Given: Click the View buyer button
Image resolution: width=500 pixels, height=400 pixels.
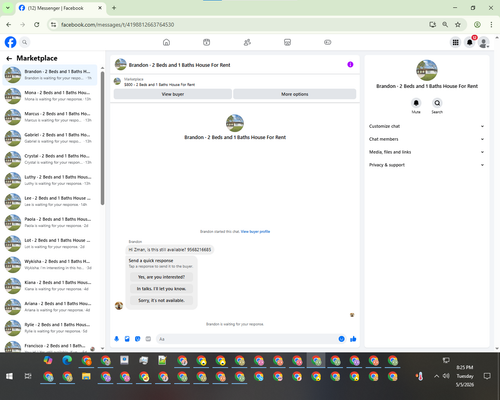Looking at the screenshot, I should pos(173,94).
